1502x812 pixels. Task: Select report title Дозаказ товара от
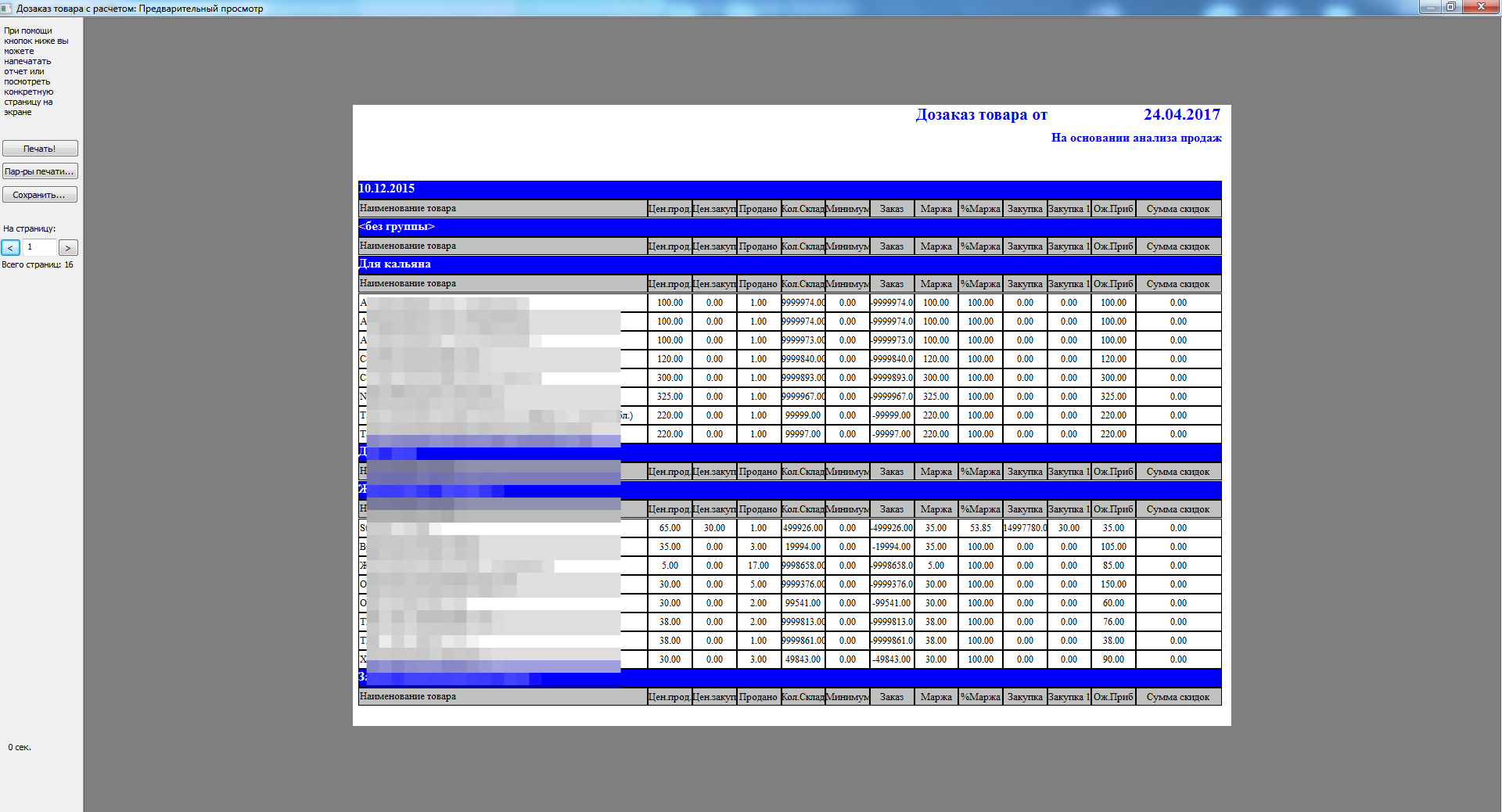tap(981, 115)
